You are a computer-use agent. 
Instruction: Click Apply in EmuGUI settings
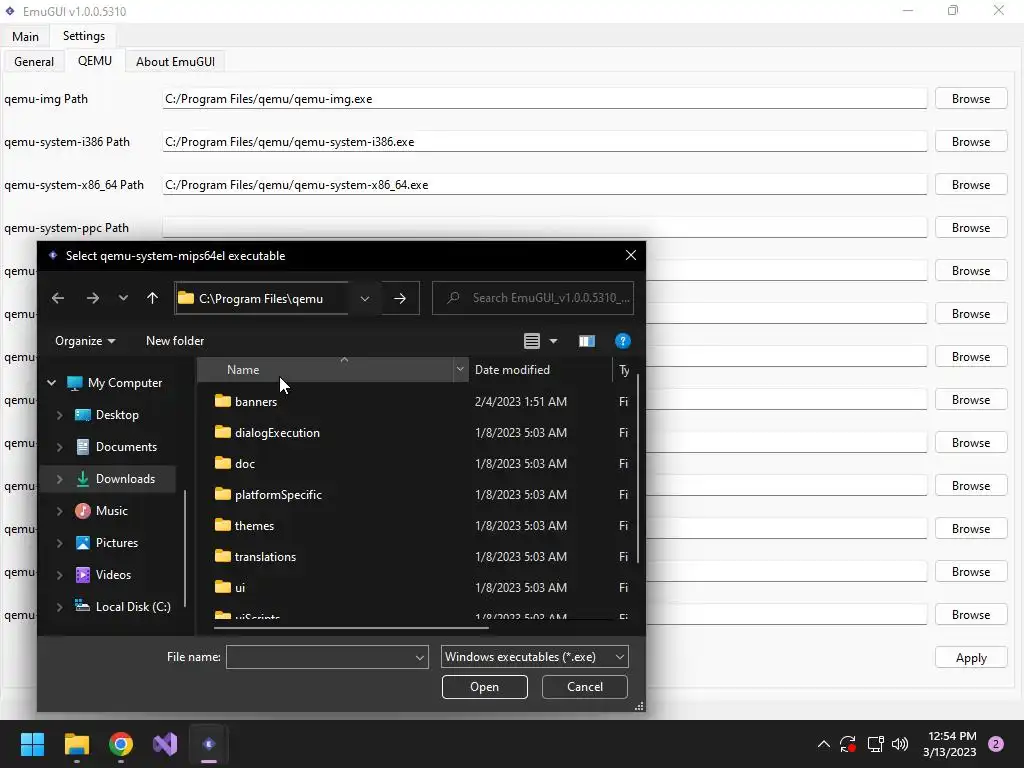tap(970, 658)
